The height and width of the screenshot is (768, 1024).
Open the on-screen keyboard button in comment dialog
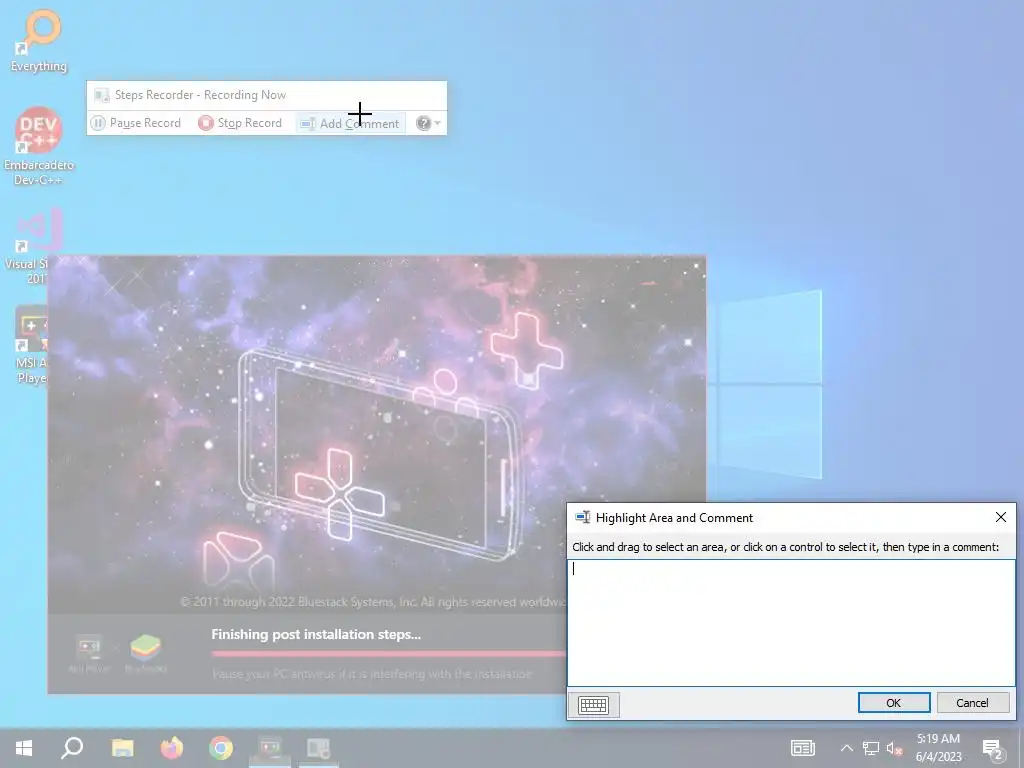(593, 705)
